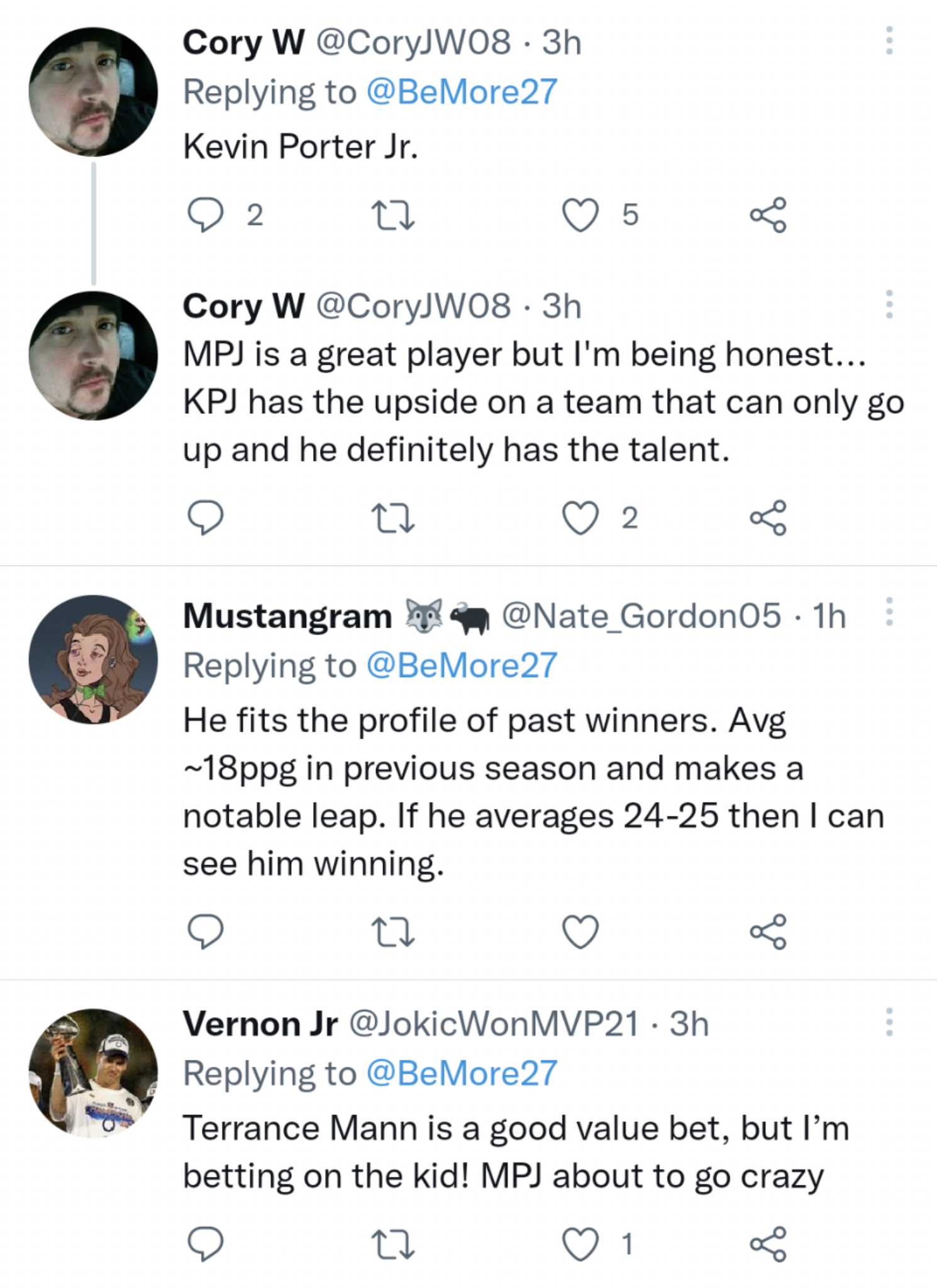937x1288 pixels.
Task: Like Mustangram's tweet about past winners
Action: click(580, 931)
